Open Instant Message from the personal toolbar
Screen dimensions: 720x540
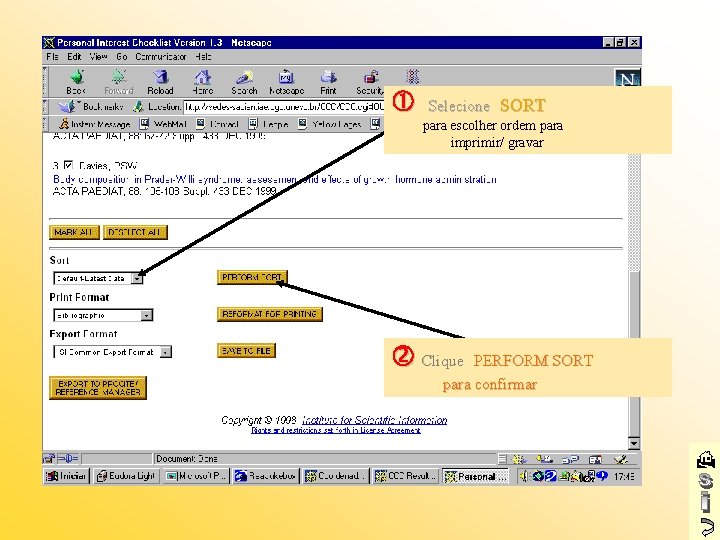(x=95, y=124)
